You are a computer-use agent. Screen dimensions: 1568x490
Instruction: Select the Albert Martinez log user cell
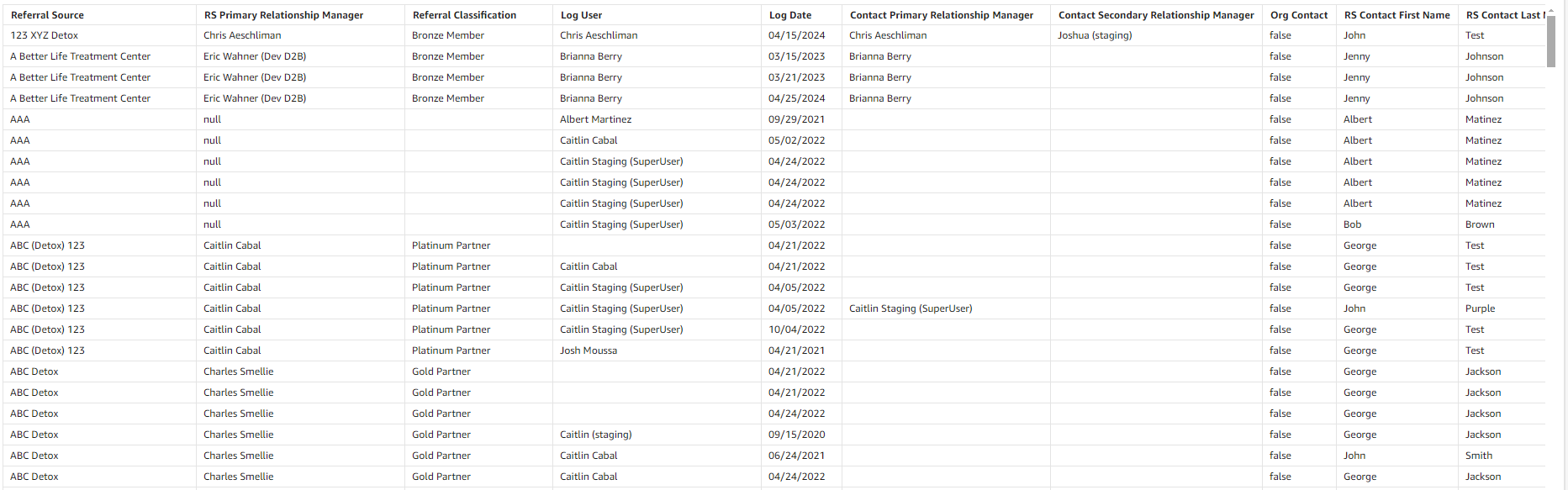click(x=595, y=119)
